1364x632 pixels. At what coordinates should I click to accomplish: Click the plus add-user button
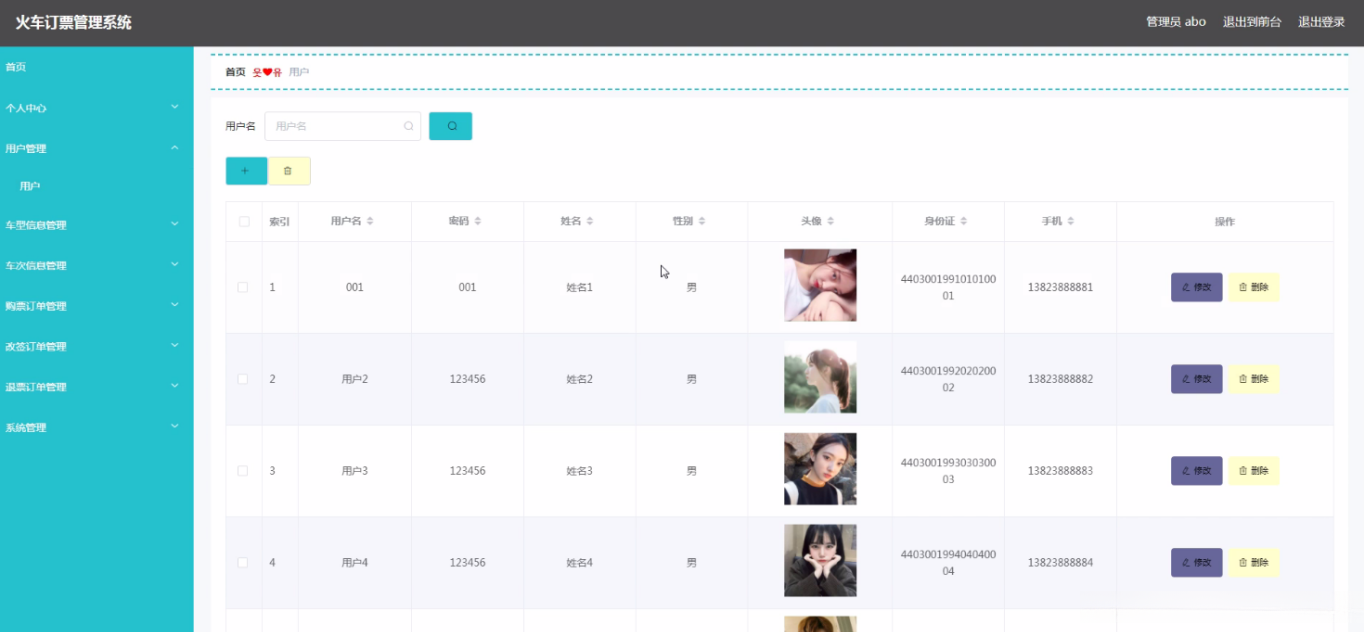(x=246, y=171)
